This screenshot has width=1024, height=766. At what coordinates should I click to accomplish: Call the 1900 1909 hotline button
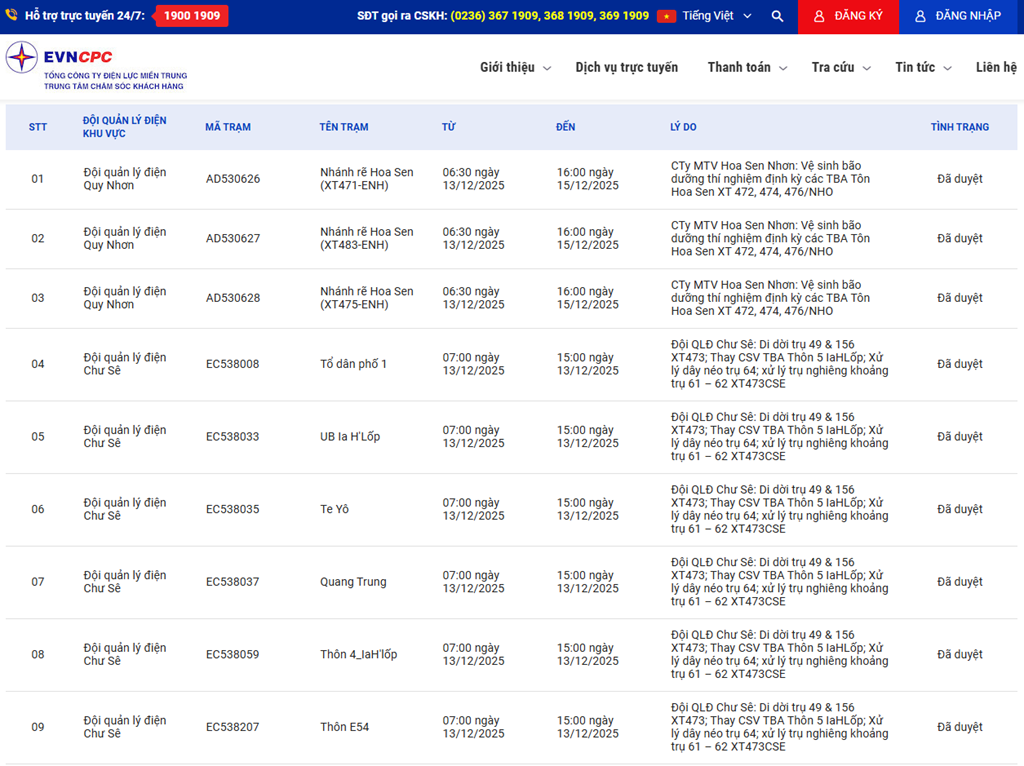click(192, 17)
